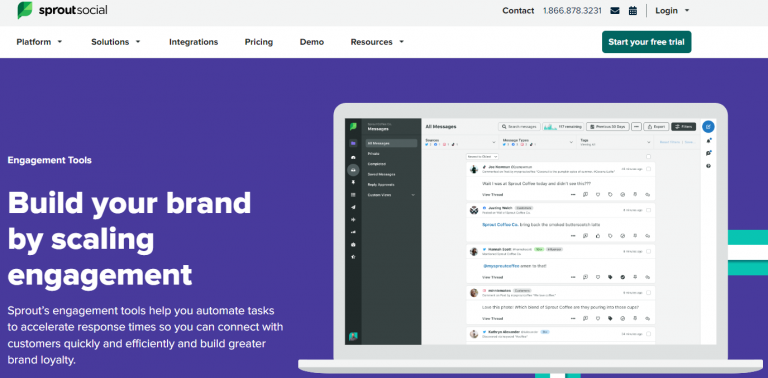Check the box on Justing Welch's message
Viewport: 768px width, 378px height.
pos(648,210)
